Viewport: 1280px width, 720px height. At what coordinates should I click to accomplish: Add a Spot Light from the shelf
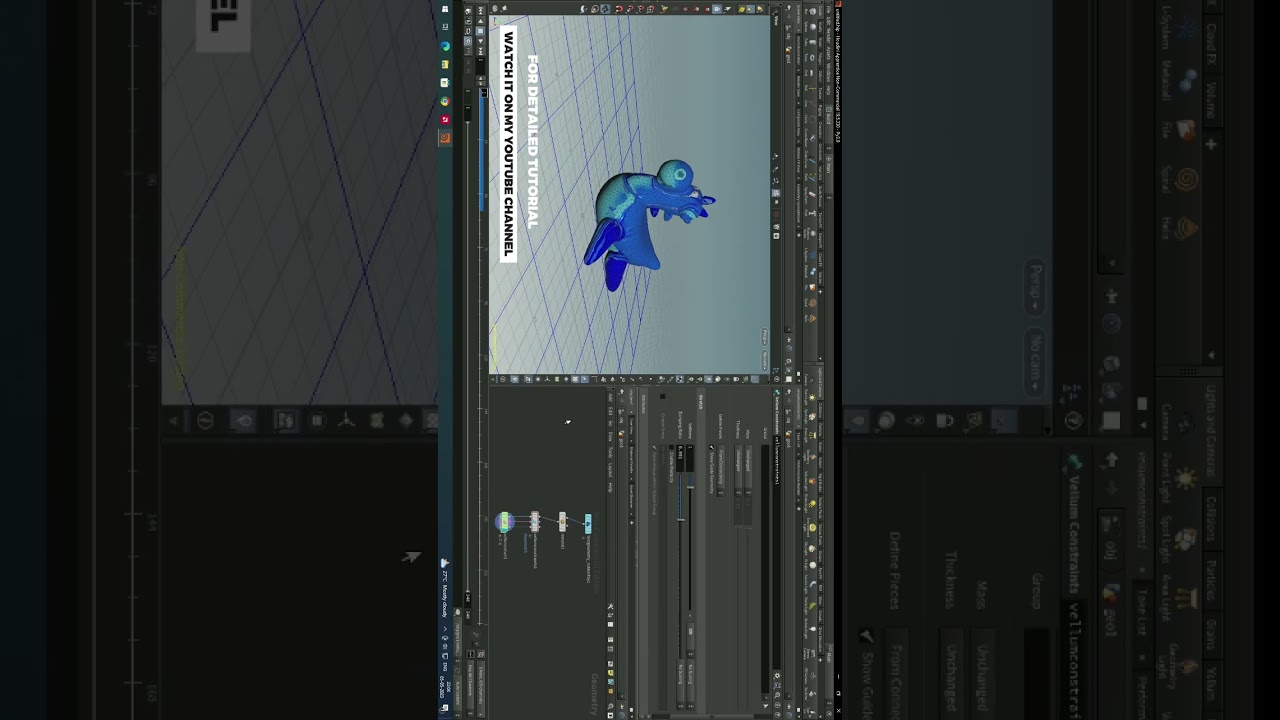coord(812,416)
